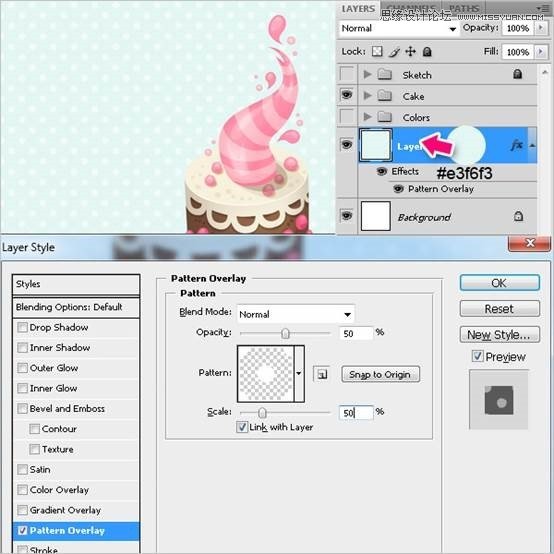554x554 pixels.
Task: Open the Blend Mode dropdown in Pattern Overlay
Action: 295,314
